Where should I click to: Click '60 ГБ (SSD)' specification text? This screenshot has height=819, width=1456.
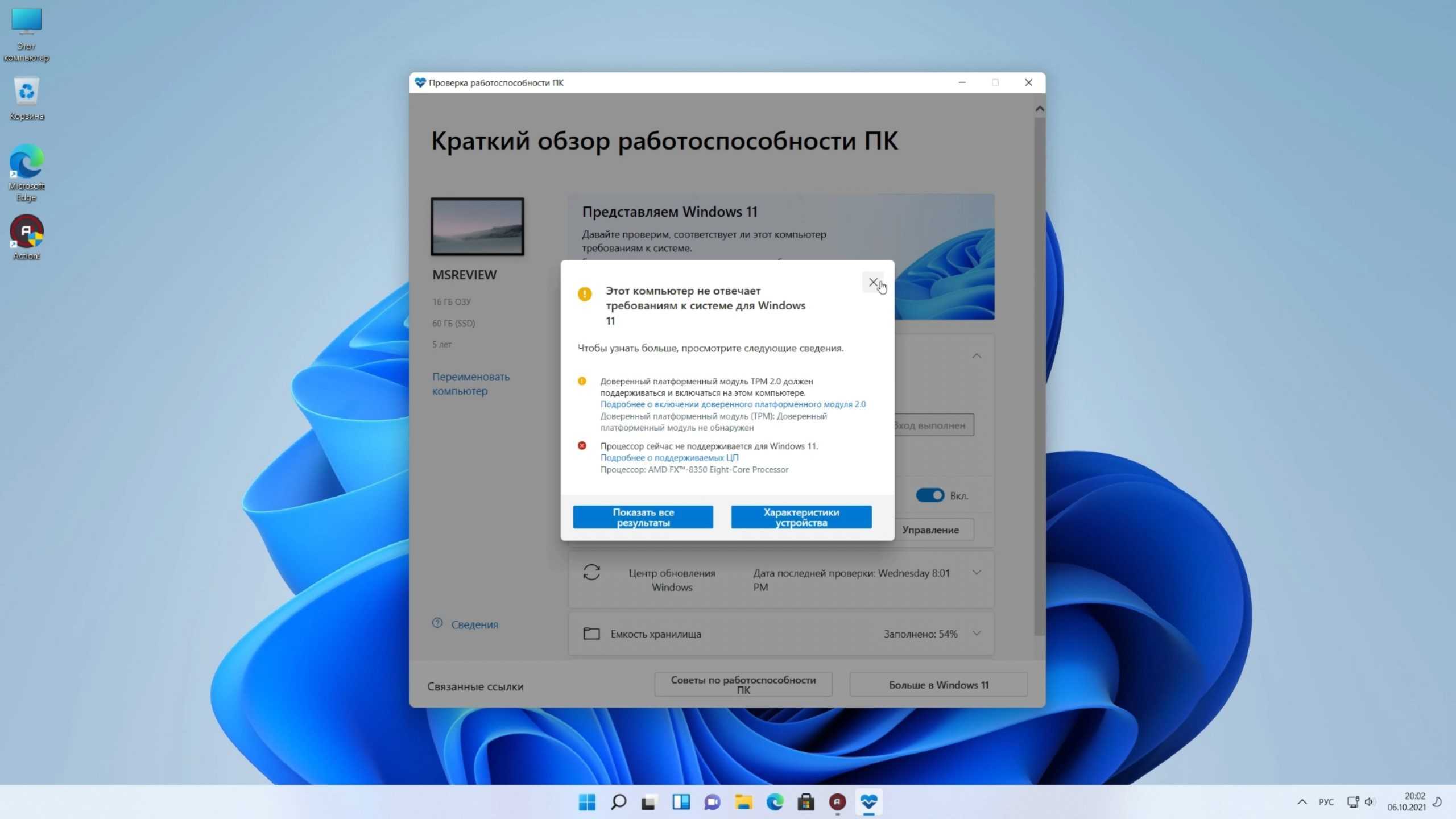[x=453, y=323]
